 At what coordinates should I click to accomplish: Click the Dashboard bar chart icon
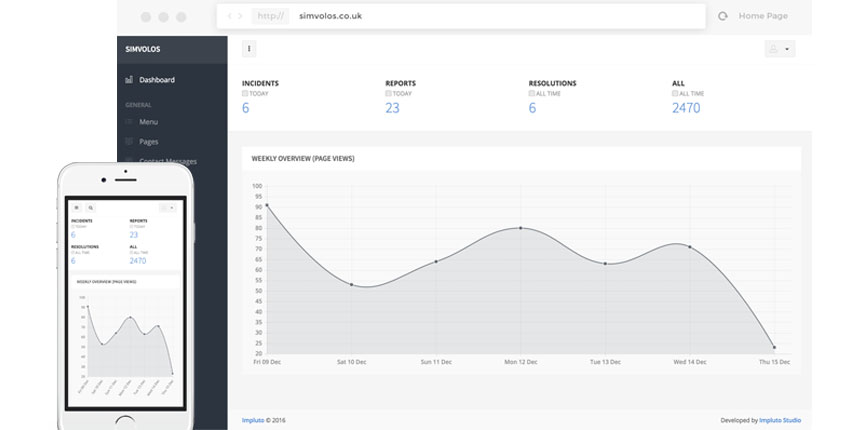[129, 80]
